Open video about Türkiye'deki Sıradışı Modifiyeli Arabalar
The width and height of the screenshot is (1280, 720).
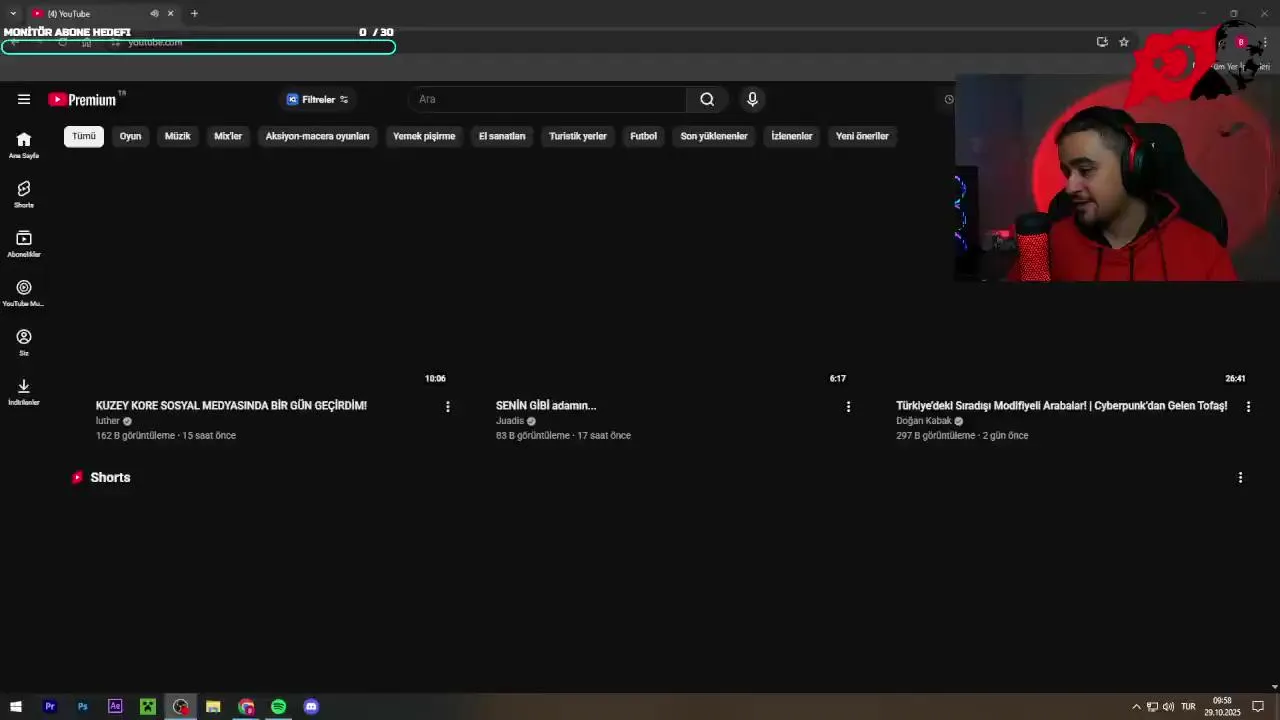tap(1062, 405)
